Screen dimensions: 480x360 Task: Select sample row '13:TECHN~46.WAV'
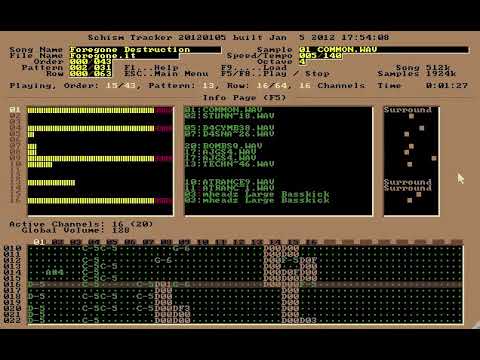click(x=229, y=164)
